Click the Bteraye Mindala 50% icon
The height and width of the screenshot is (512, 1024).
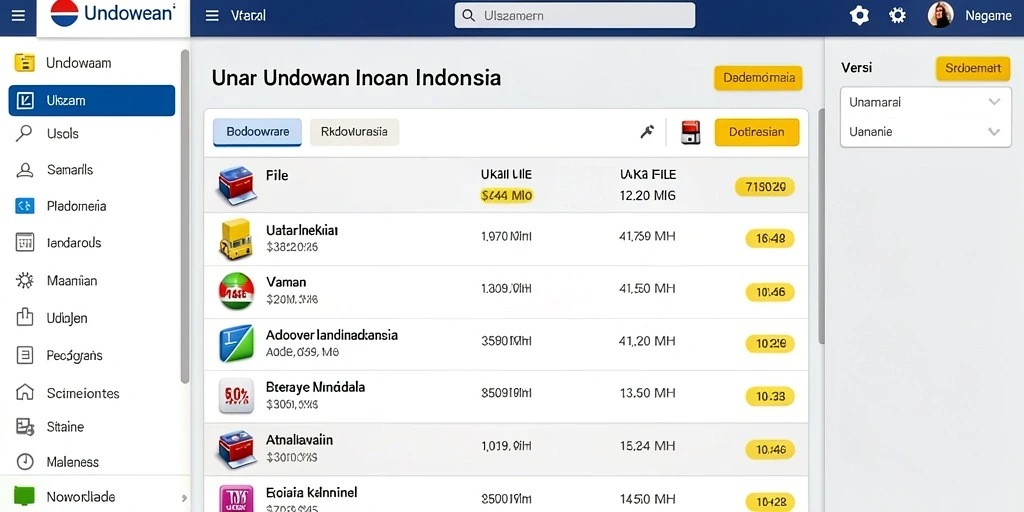[x=236, y=396]
